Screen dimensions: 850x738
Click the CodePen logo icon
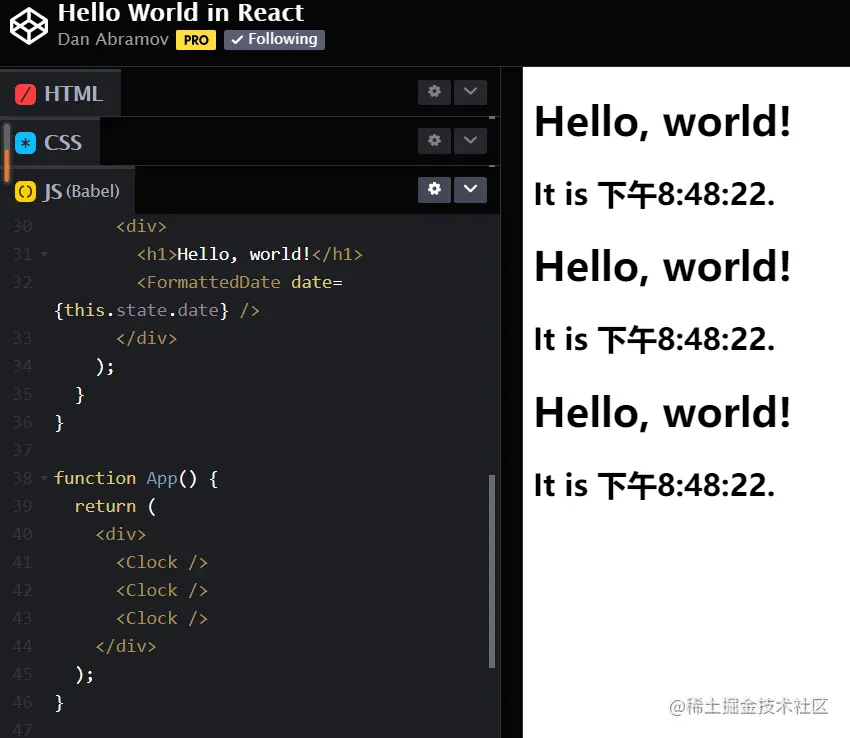(x=27, y=27)
